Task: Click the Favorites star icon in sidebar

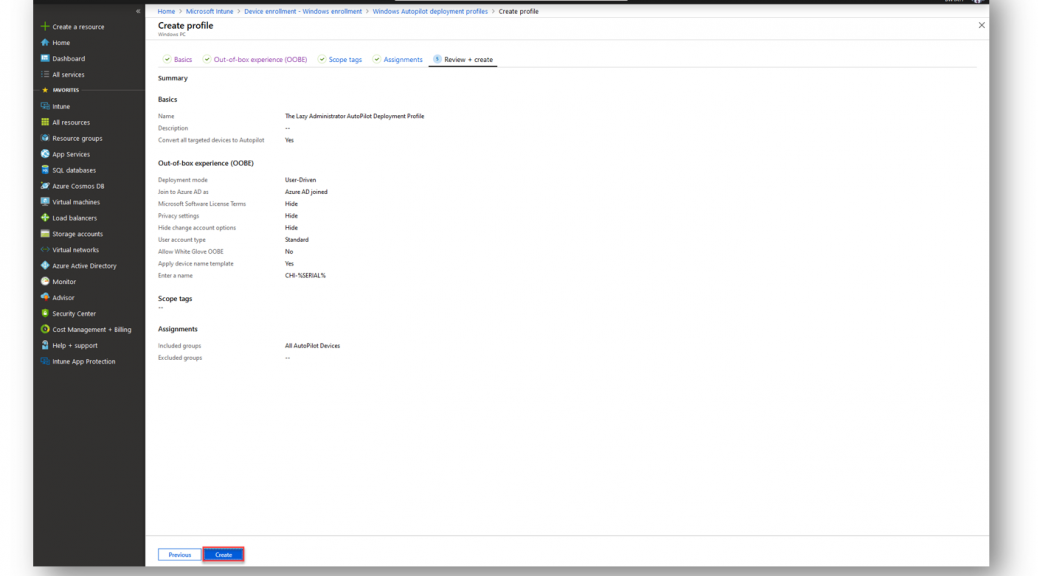Action: 45,90
